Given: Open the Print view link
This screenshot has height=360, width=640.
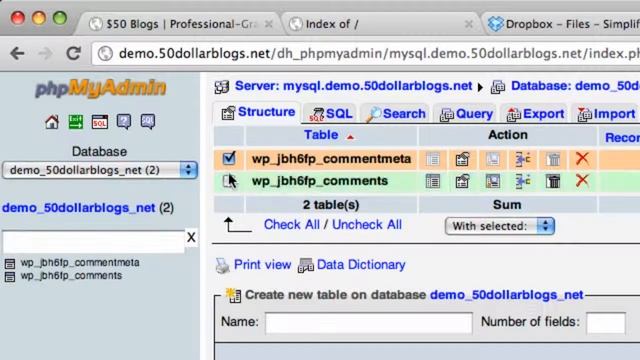Looking at the screenshot, I should pyautogui.click(x=262, y=264).
